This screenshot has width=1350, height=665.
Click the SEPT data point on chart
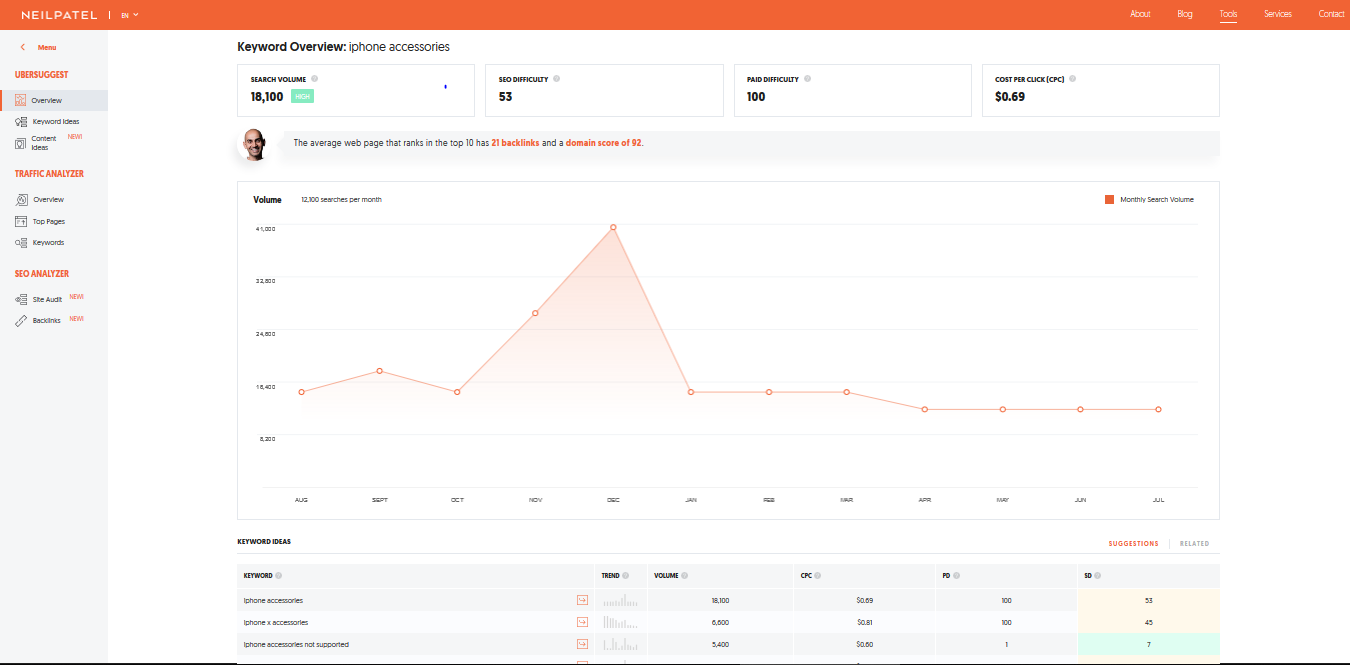point(379,371)
